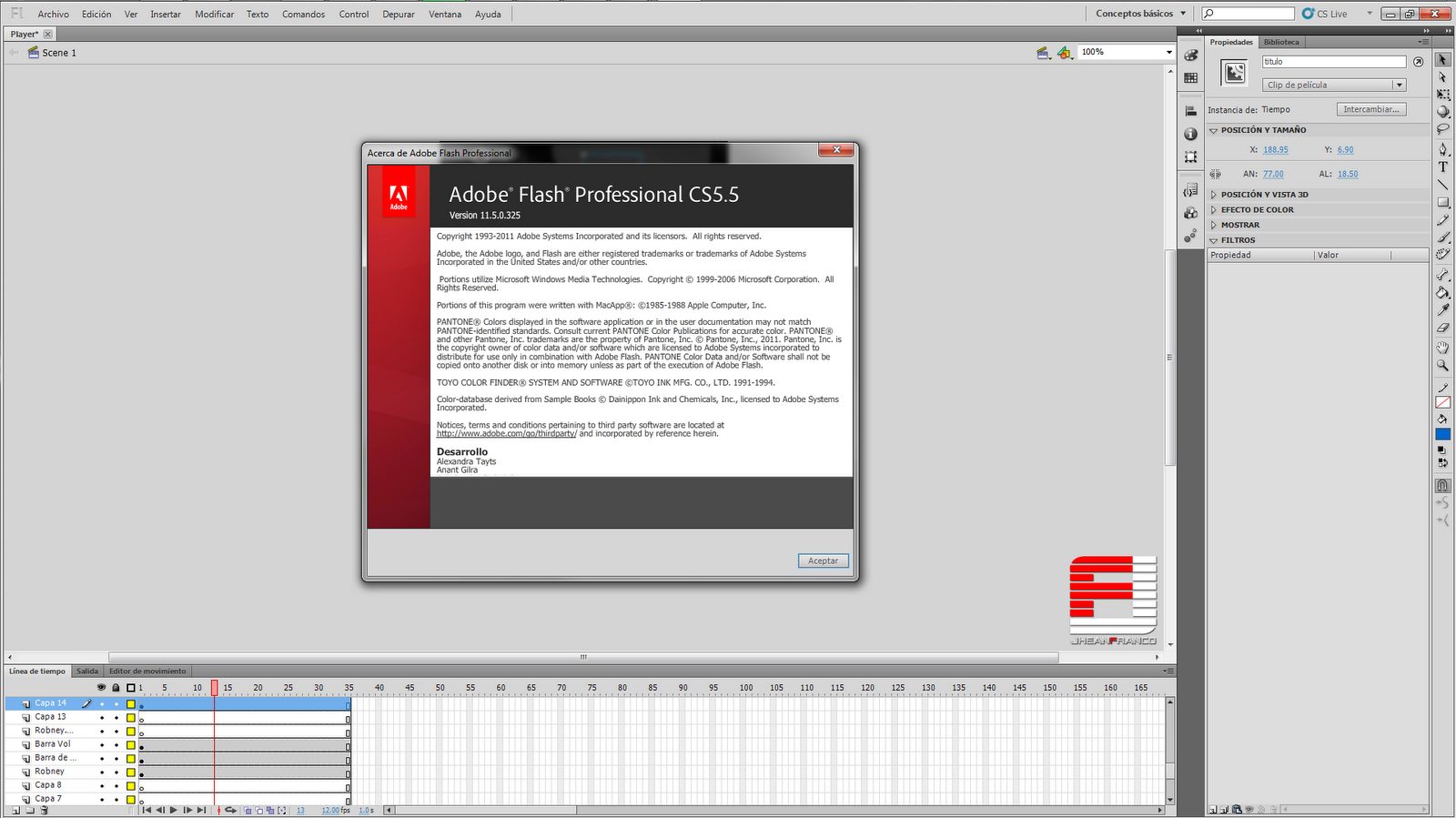The height and width of the screenshot is (818, 1456).
Task: Click the X position value 188.95
Action: 1276,150
